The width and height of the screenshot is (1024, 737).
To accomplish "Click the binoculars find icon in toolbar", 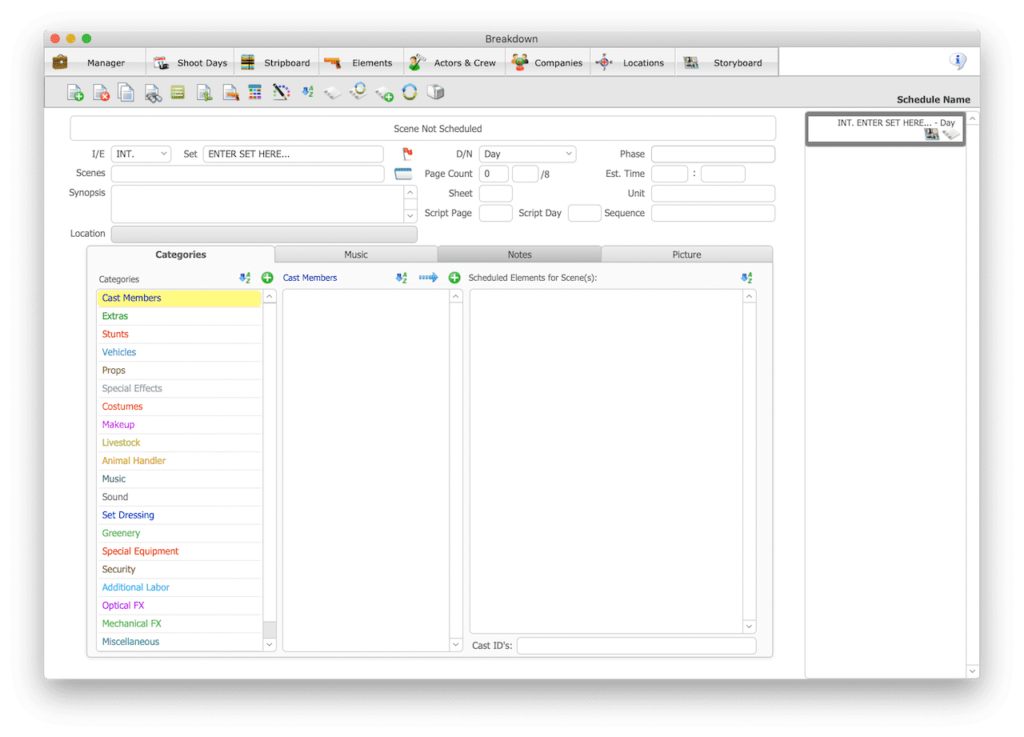I will 152,93.
